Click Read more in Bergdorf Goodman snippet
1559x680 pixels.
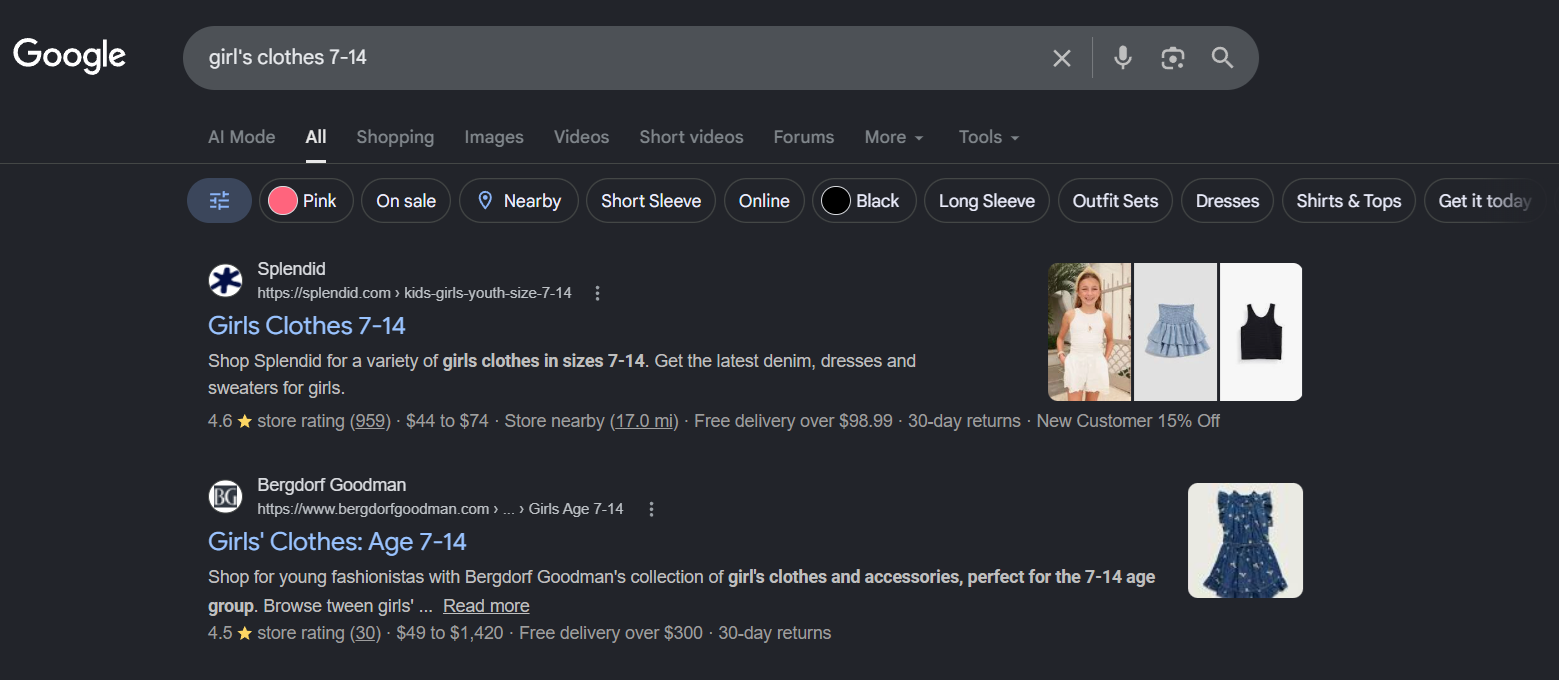tap(486, 606)
